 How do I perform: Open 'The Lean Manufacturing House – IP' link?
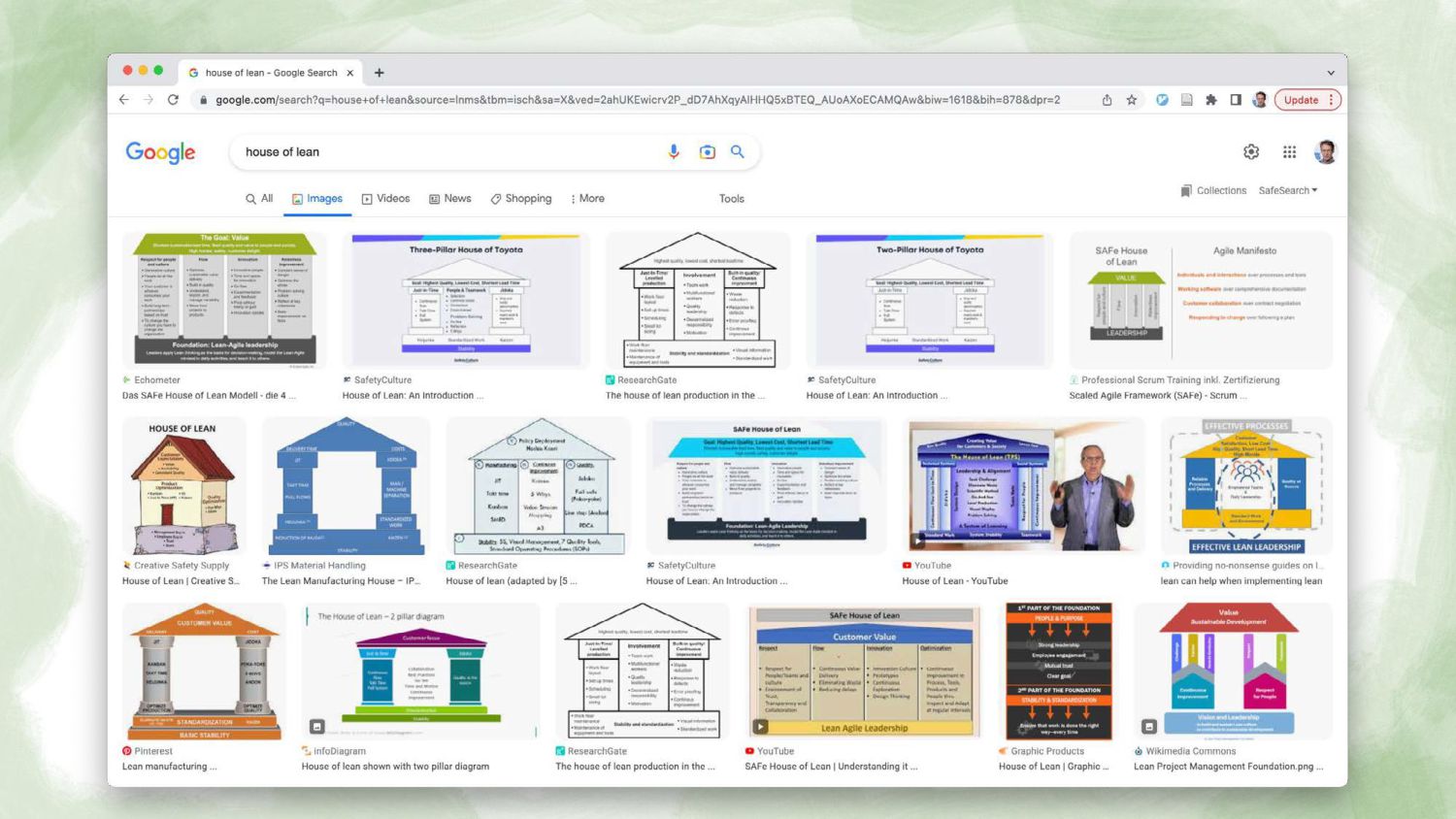click(x=341, y=581)
